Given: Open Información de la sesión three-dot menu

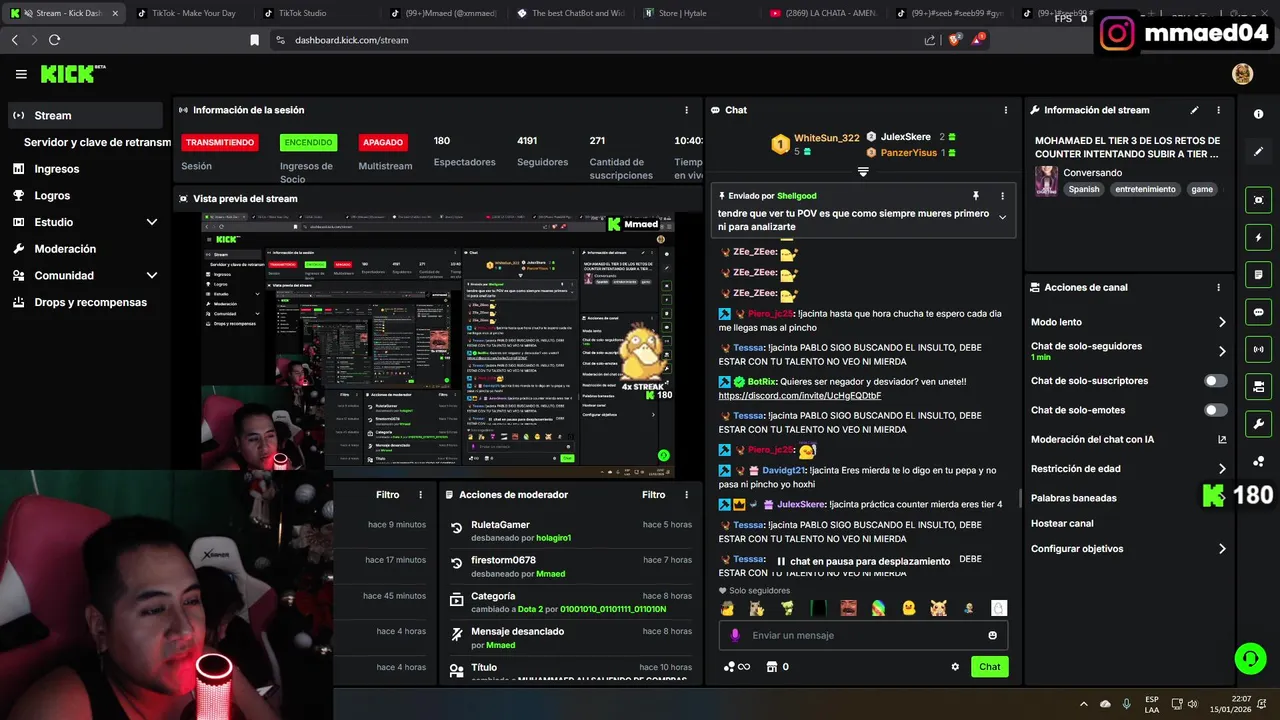Looking at the screenshot, I should (686, 110).
